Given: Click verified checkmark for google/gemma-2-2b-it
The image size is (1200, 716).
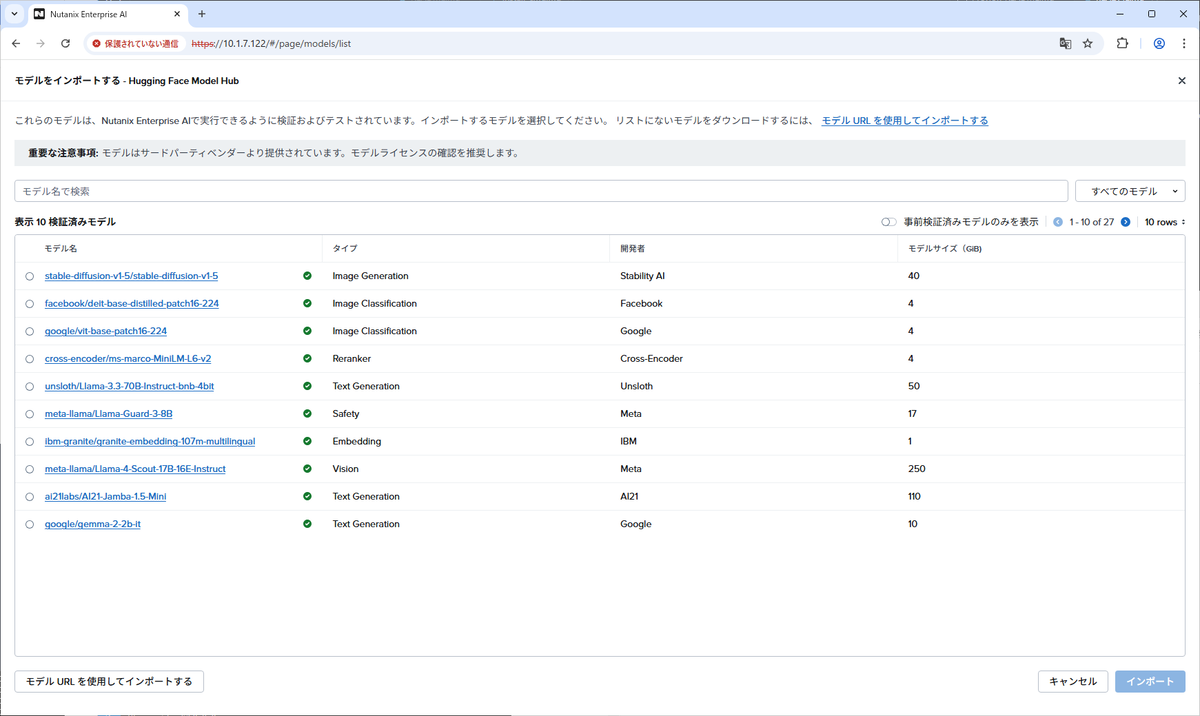Looking at the screenshot, I should pyautogui.click(x=307, y=524).
